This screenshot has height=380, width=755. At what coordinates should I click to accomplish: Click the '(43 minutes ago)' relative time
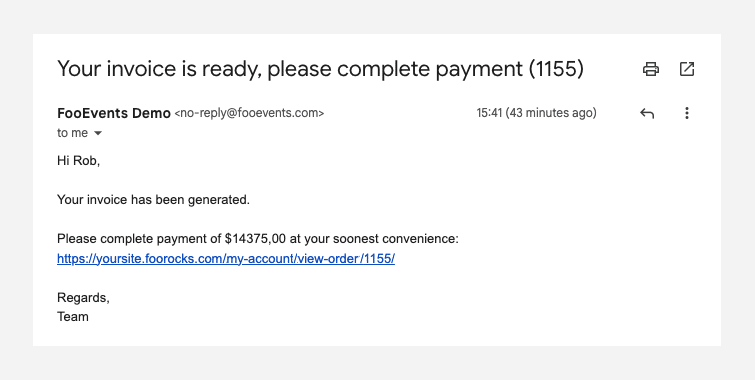pyautogui.click(x=551, y=113)
